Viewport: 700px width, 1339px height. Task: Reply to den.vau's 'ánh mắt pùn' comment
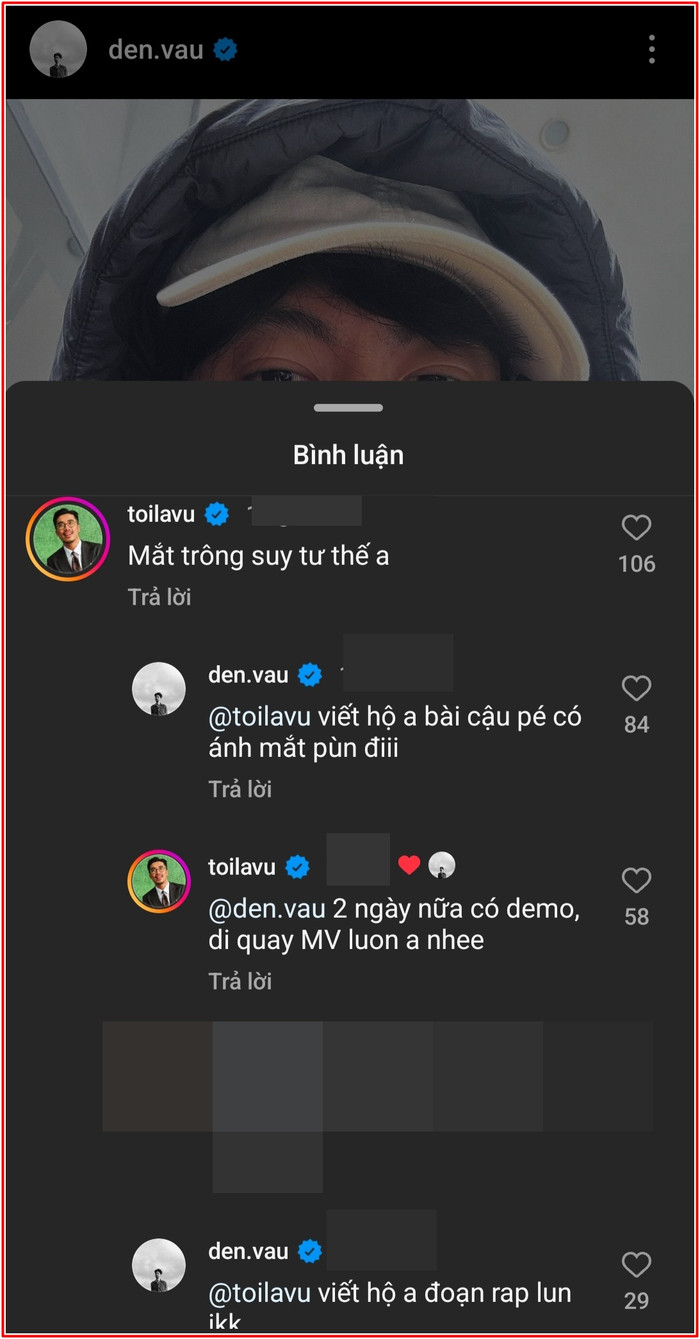[x=240, y=789]
